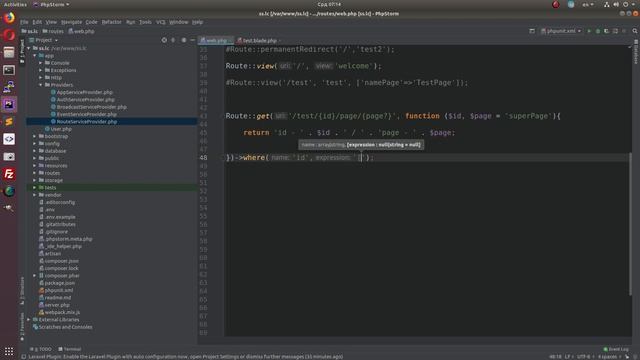The height and width of the screenshot is (360, 640).
Task: Click the UTF-8 encoding in status bar
Action: [x=584, y=356]
